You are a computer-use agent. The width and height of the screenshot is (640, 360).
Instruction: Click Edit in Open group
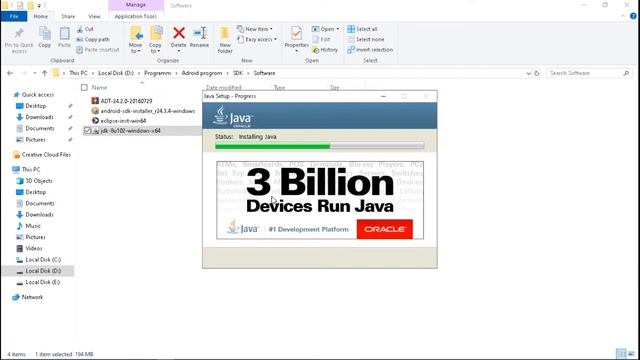point(321,39)
